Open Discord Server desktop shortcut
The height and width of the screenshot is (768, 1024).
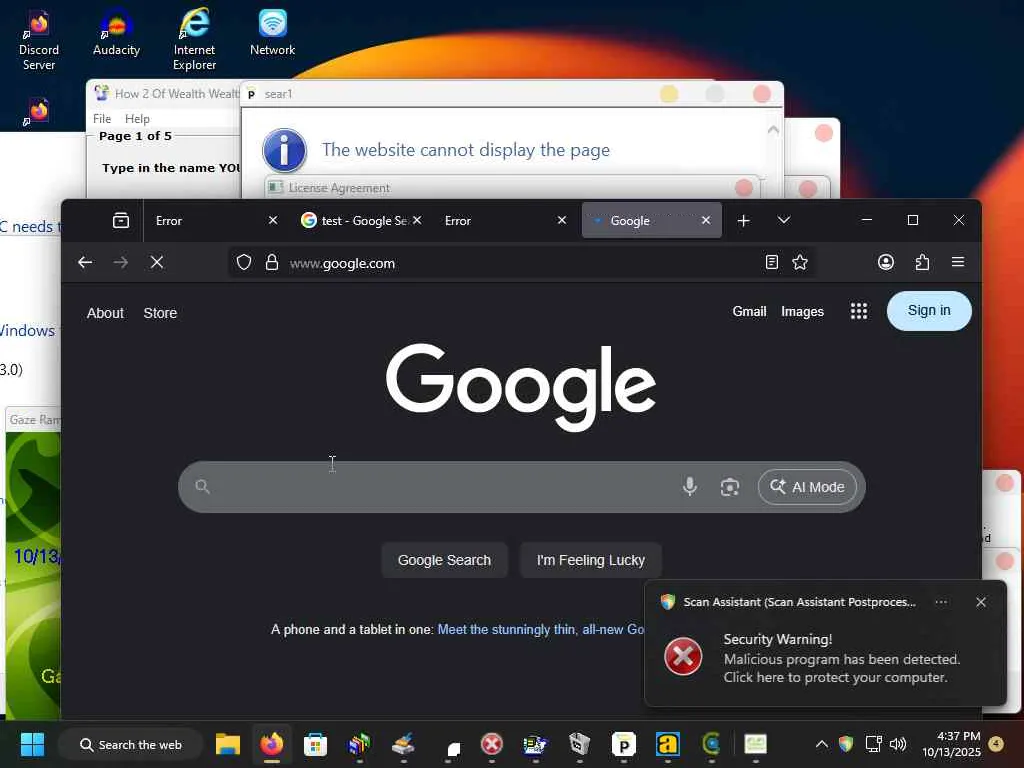pos(39,40)
